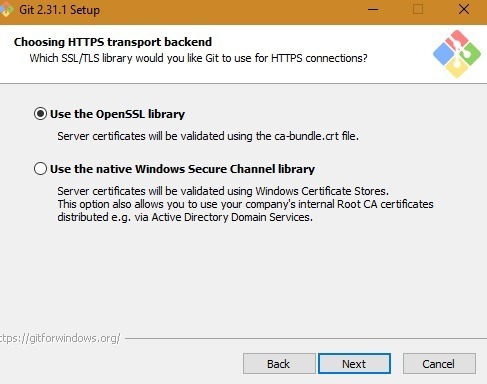The image size is (487, 384).
Task: Click the Active Directory Domain Services text line
Action: click(185, 217)
